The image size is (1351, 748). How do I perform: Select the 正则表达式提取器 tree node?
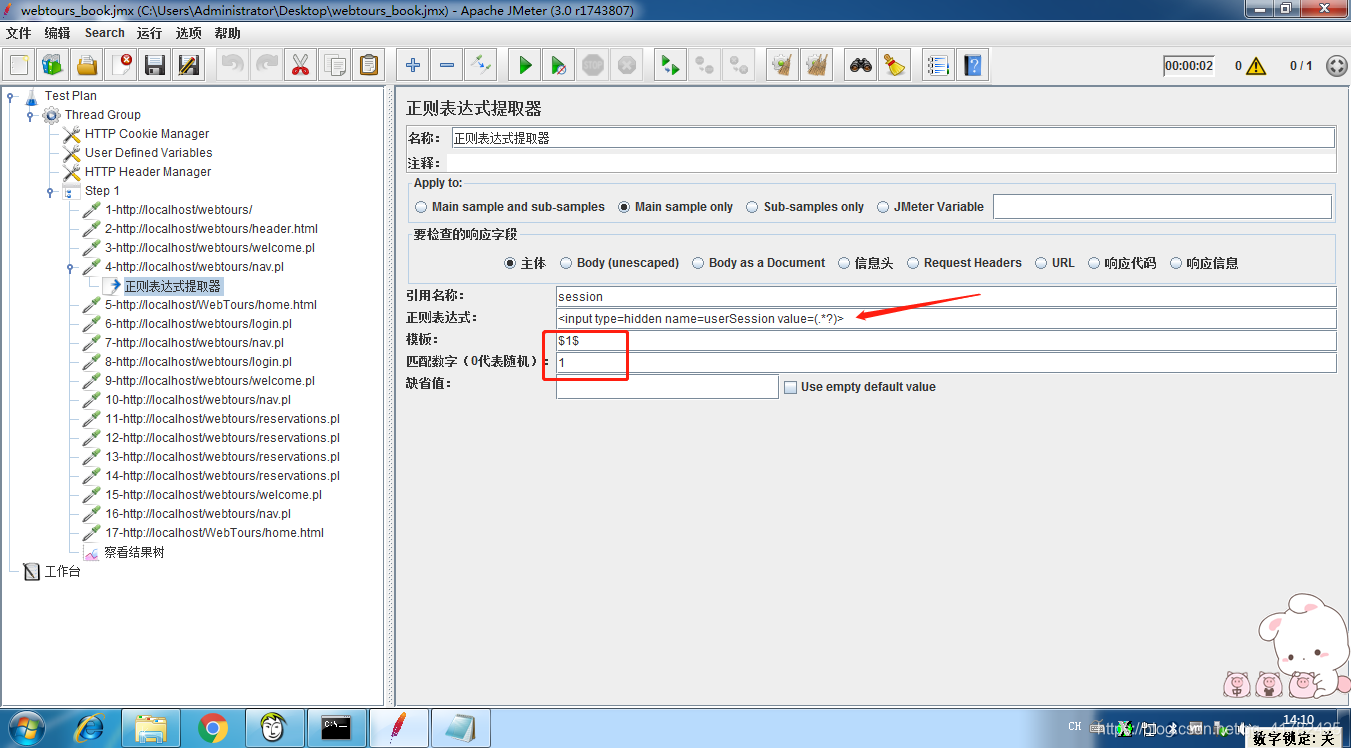(173, 286)
